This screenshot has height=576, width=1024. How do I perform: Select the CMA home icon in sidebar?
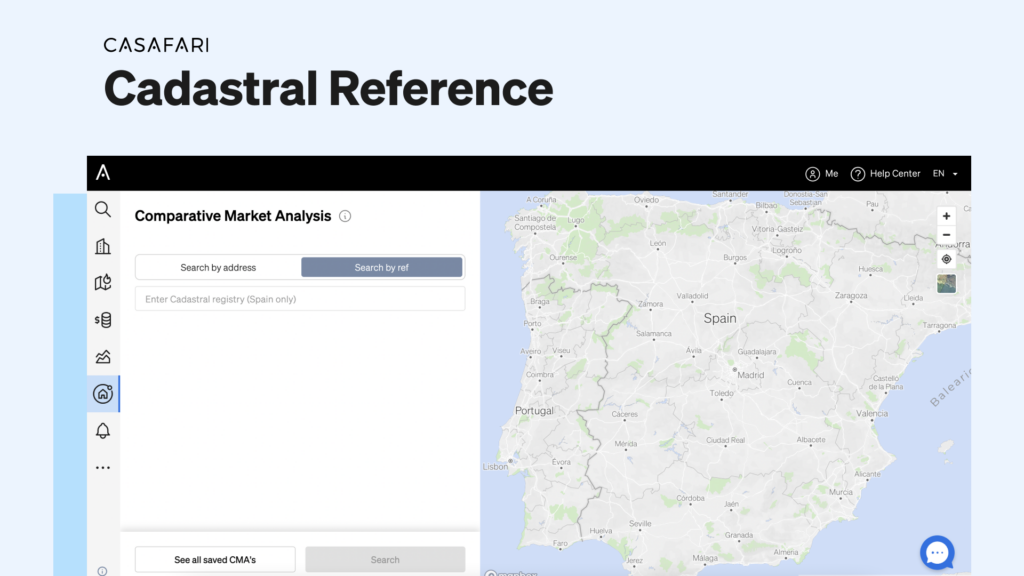coord(102,393)
